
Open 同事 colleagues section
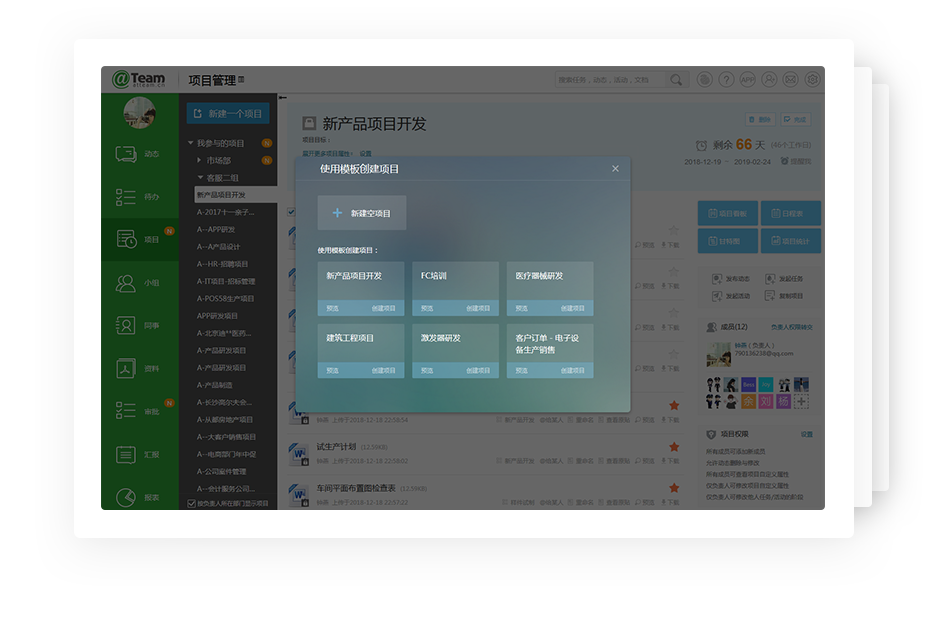pyautogui.click(x=138, y=326)
